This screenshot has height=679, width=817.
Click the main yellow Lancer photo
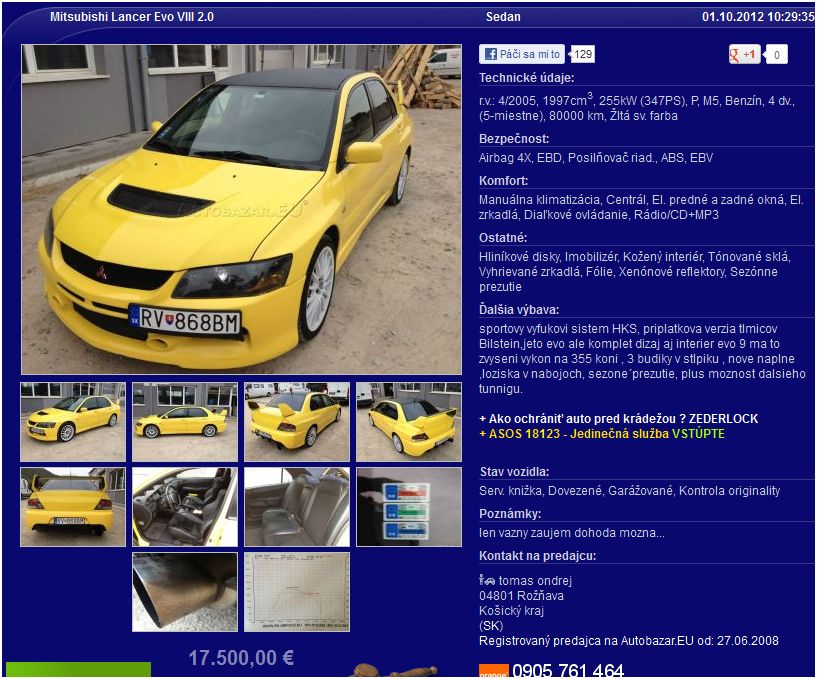241,209
